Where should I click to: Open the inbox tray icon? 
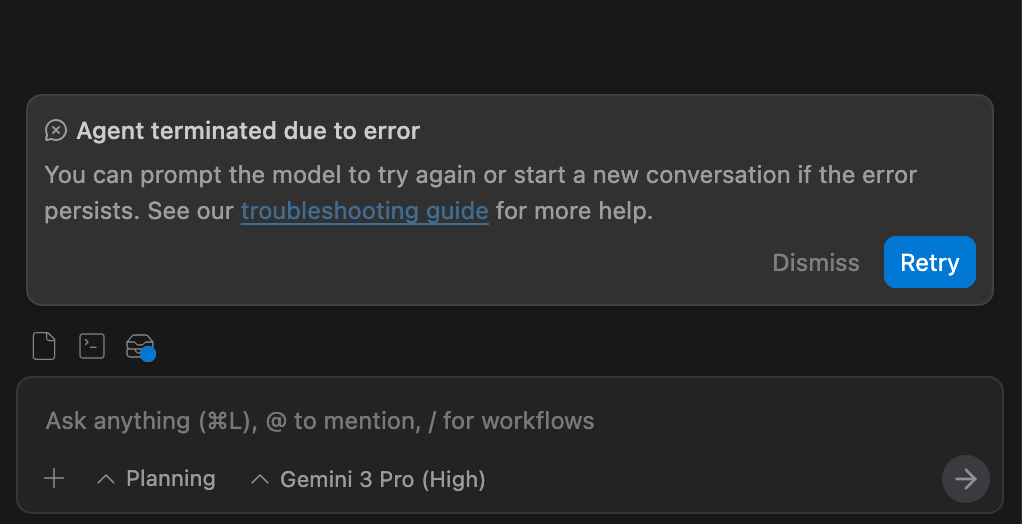click(x=138, y=346)
